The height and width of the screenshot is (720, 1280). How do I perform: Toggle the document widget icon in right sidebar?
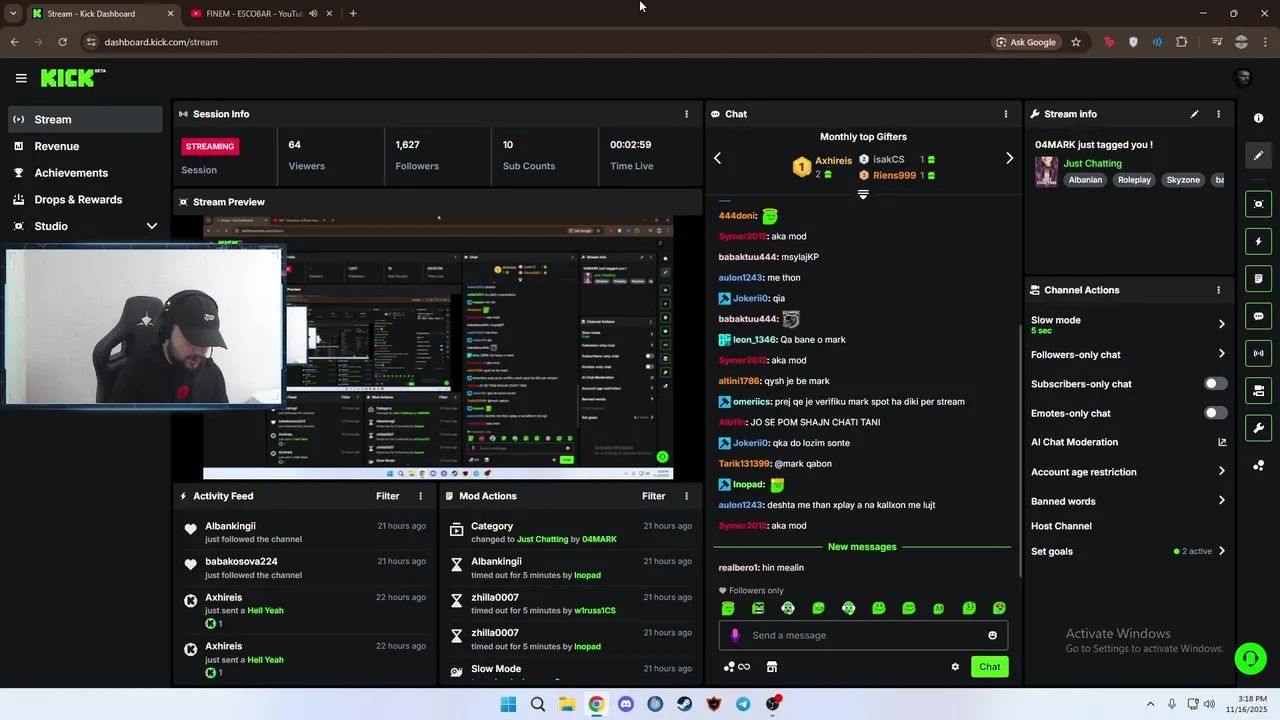1258,278
